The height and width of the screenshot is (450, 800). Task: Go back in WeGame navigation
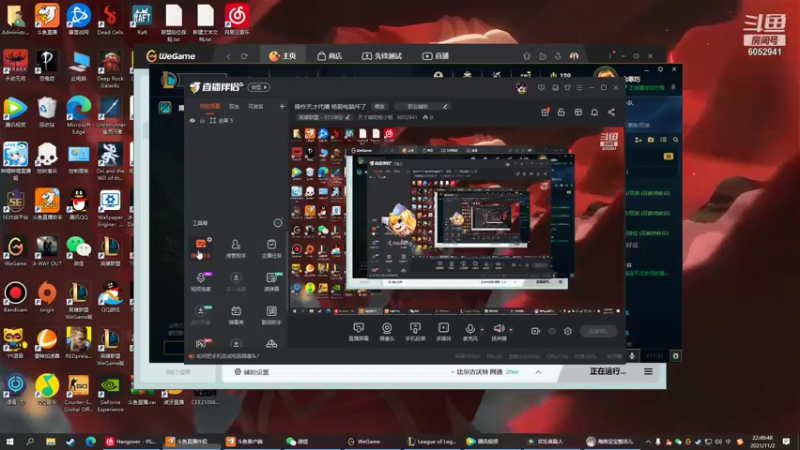click(228, 56)
